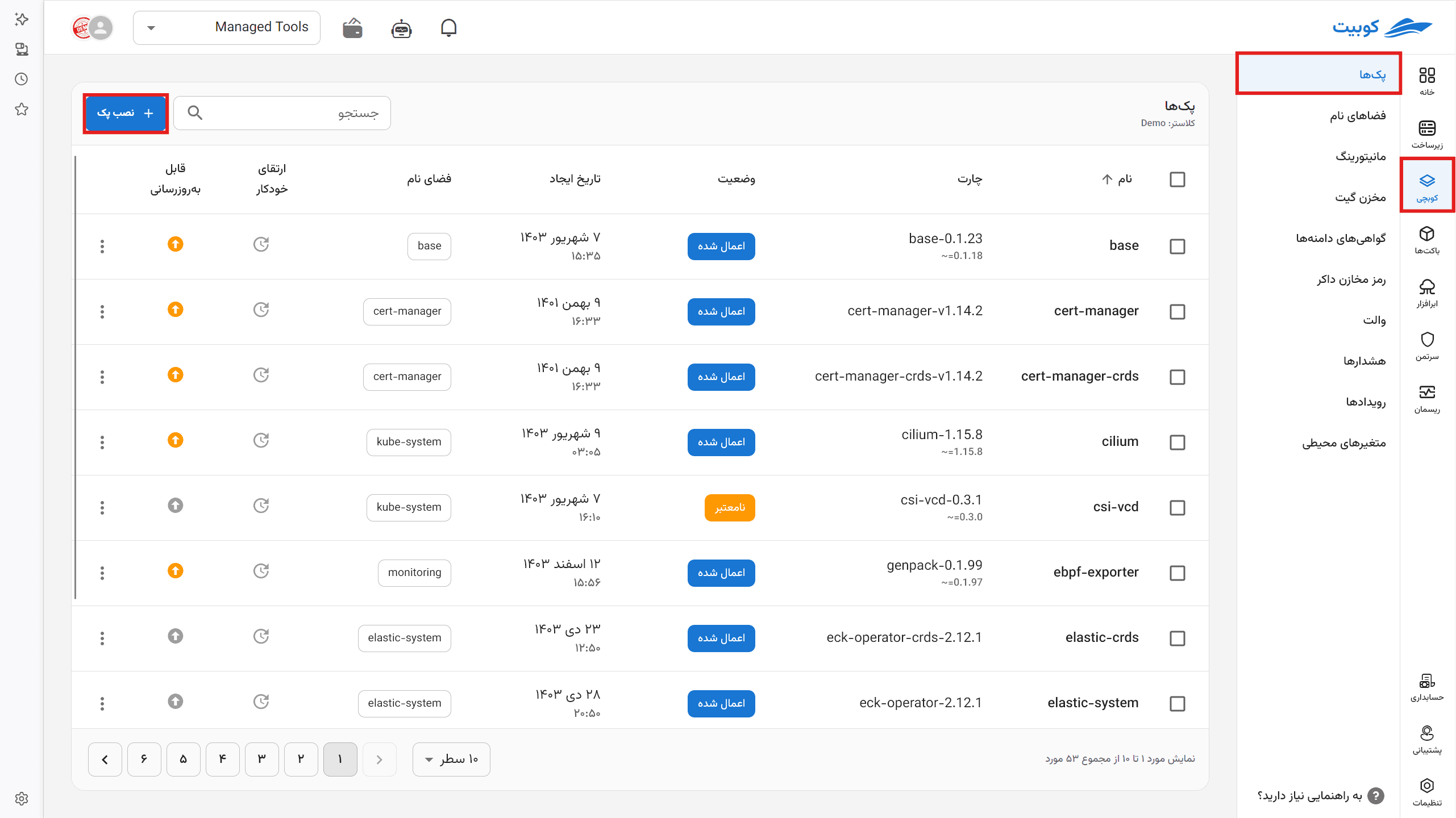Check the checkbox for cert-manager row
The image size is (1456, 818).
click(x=1178, y=312)
